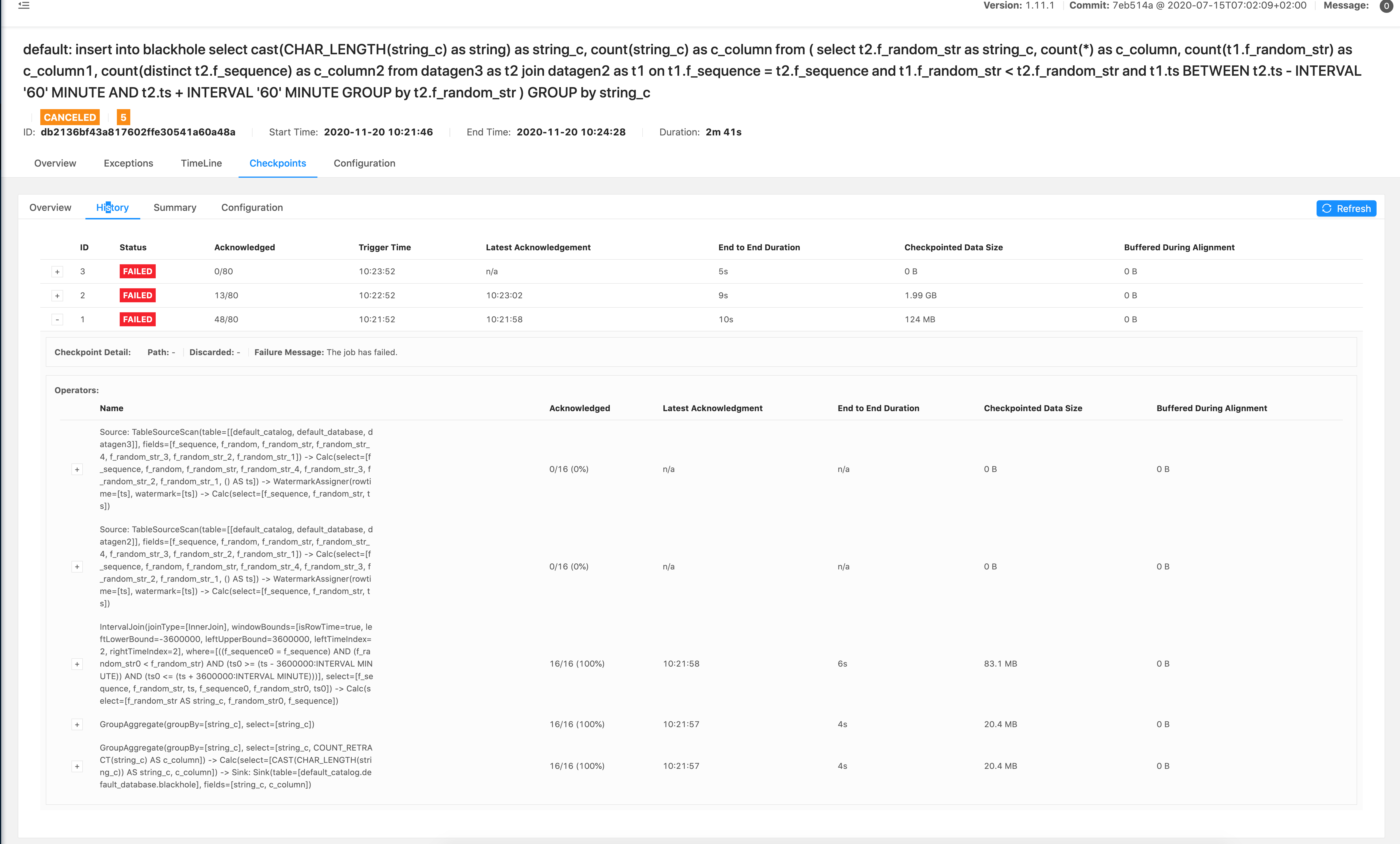Screen dimensions: 1400x844
Task: Expand checkpoint 3 row details
Action: click(57, 272)
